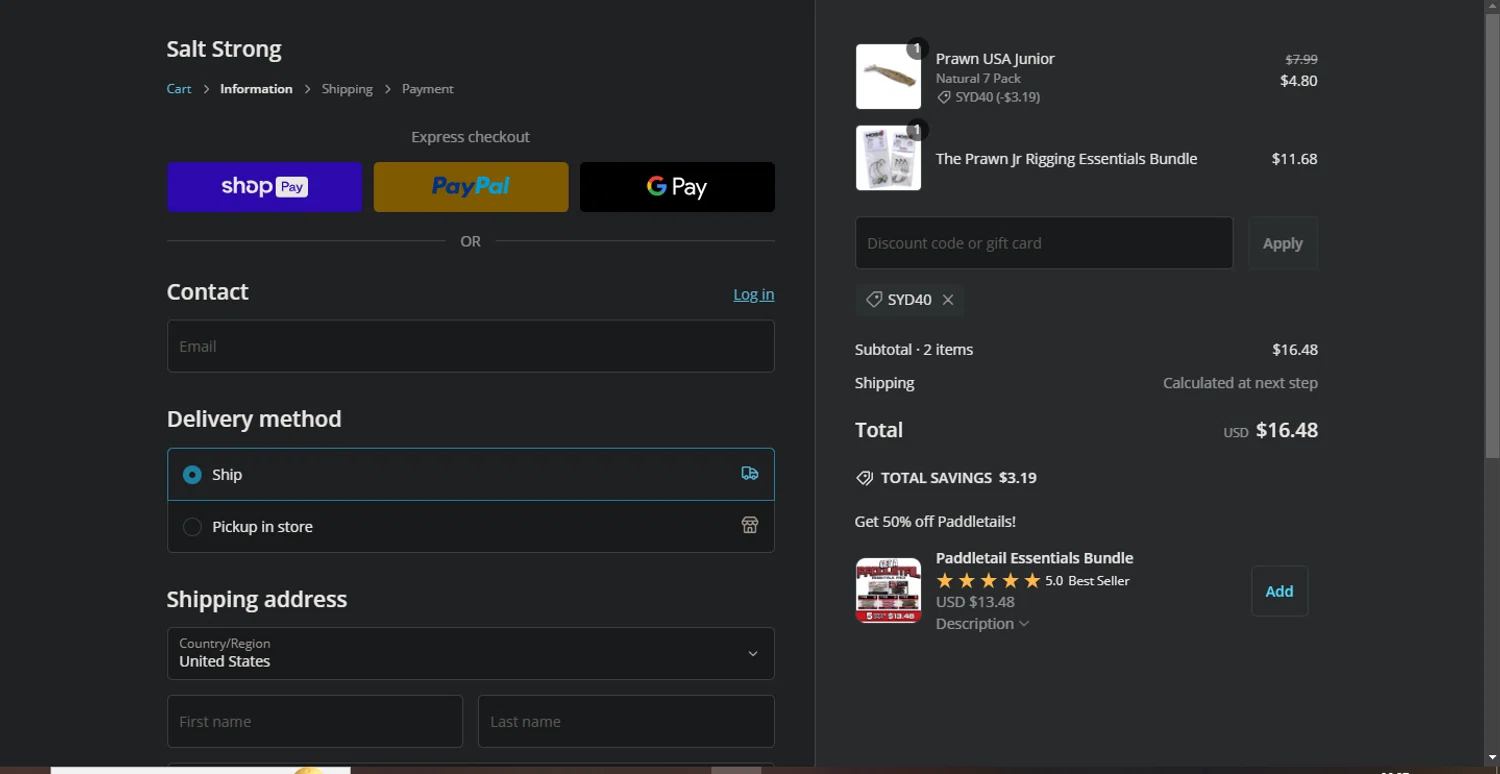
Task: Click the Last name field
Action: tap(626, 721)
